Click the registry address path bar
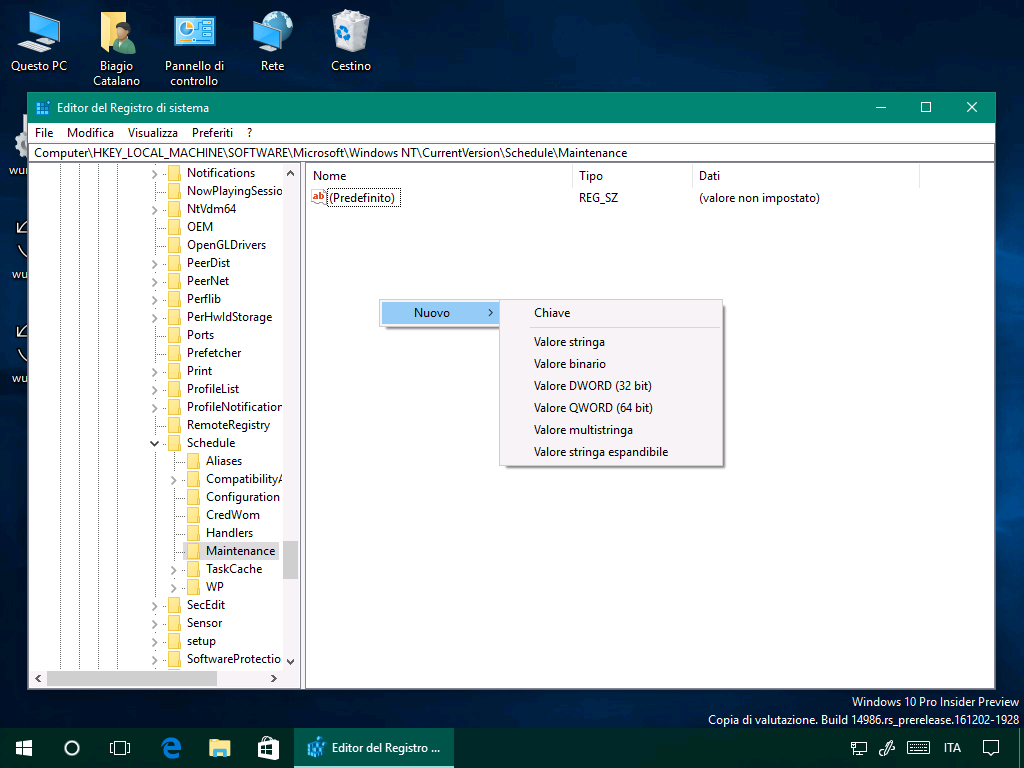Viewport: 1024px width, 768px height. point(513,153)
